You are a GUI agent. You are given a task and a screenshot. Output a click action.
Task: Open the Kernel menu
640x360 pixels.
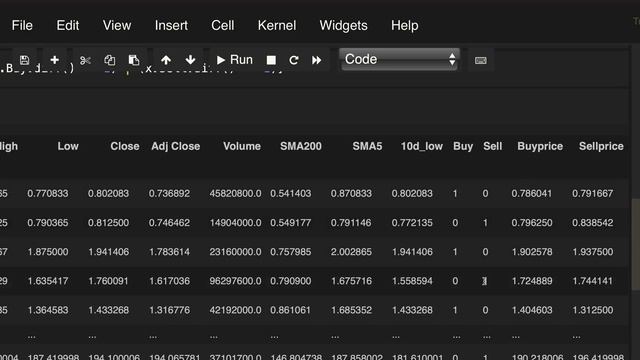click(277, 25)
